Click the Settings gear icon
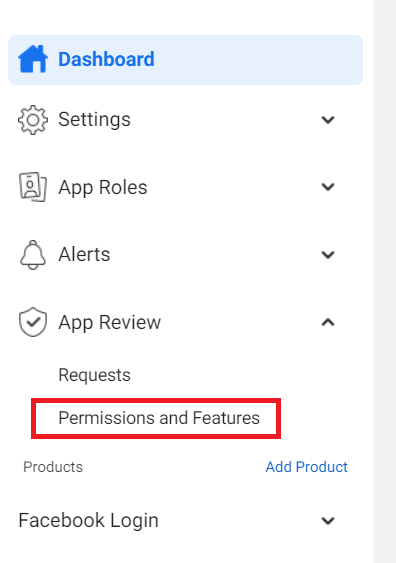This screenshot has width=396, height=563. pyautogui.click(x=33, y=120)
